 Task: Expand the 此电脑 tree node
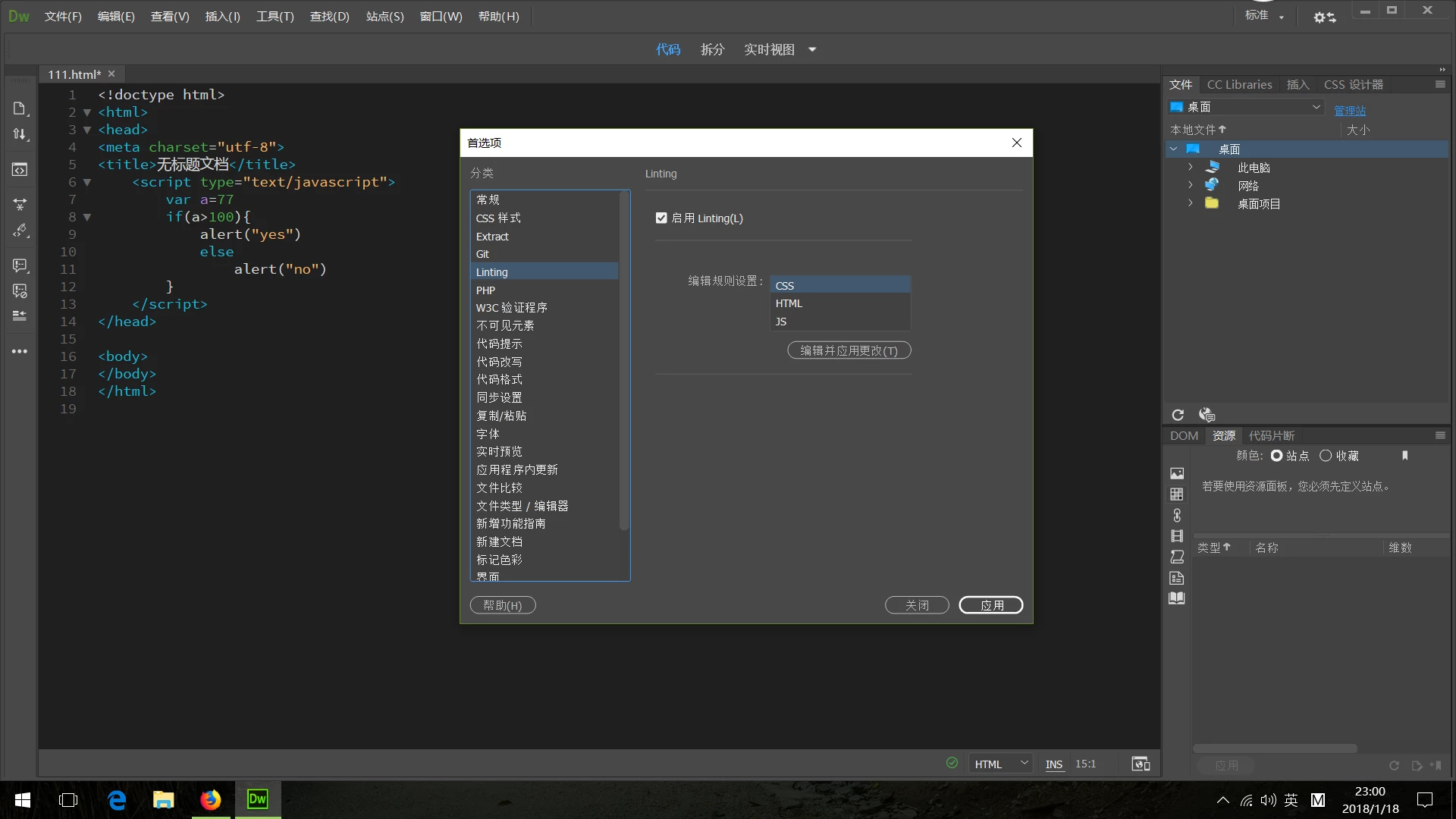coord(1190,168)
